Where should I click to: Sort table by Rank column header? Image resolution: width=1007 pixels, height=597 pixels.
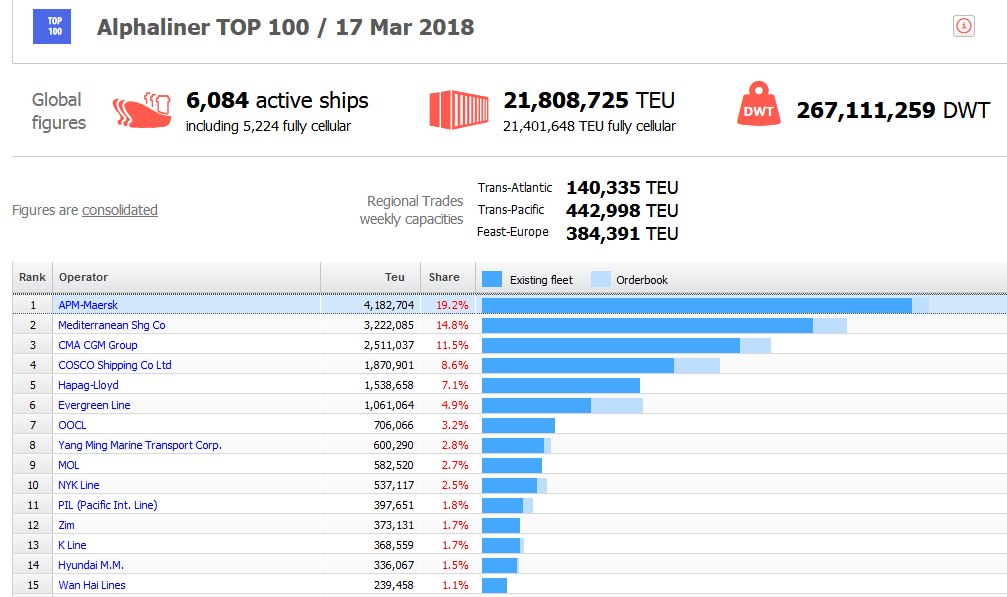[x=32, y=277]
